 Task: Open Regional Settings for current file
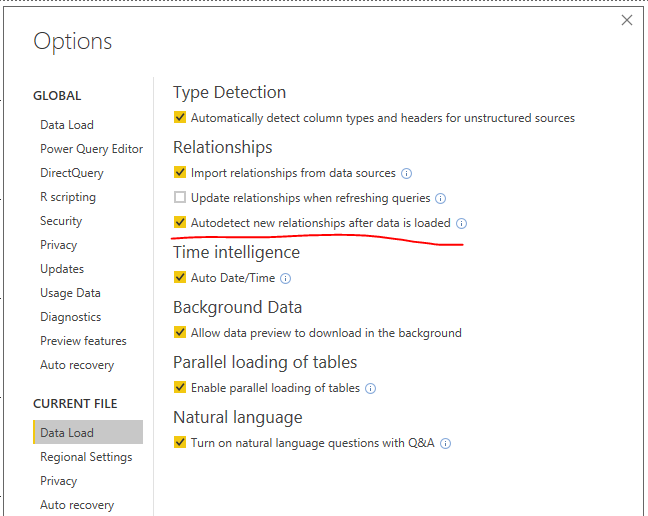tap(86, 457)
